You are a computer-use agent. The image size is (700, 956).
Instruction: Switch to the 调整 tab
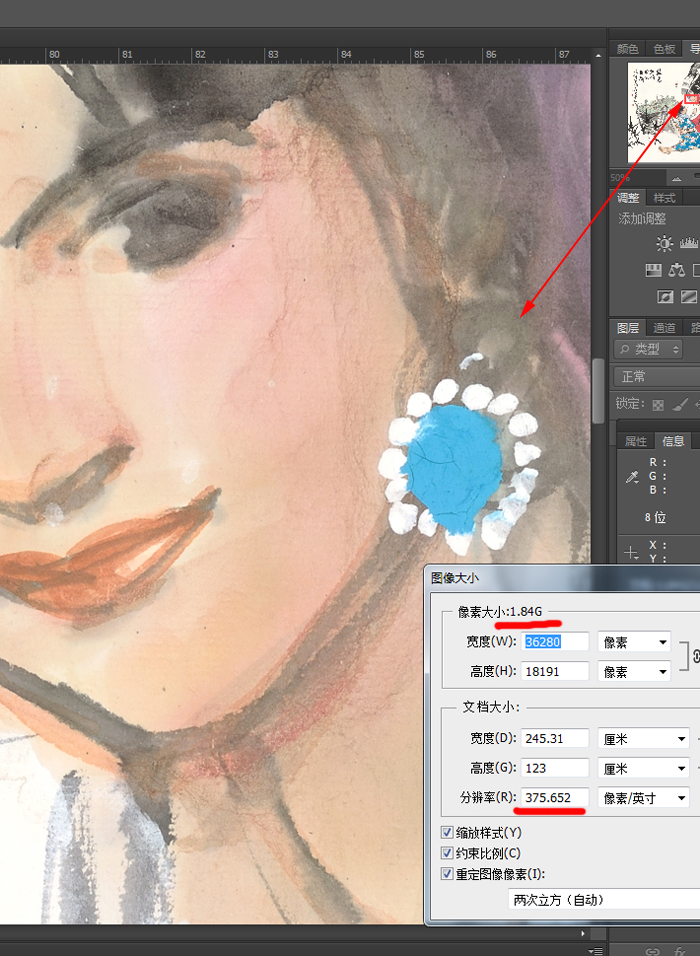(x=628, y=198)
